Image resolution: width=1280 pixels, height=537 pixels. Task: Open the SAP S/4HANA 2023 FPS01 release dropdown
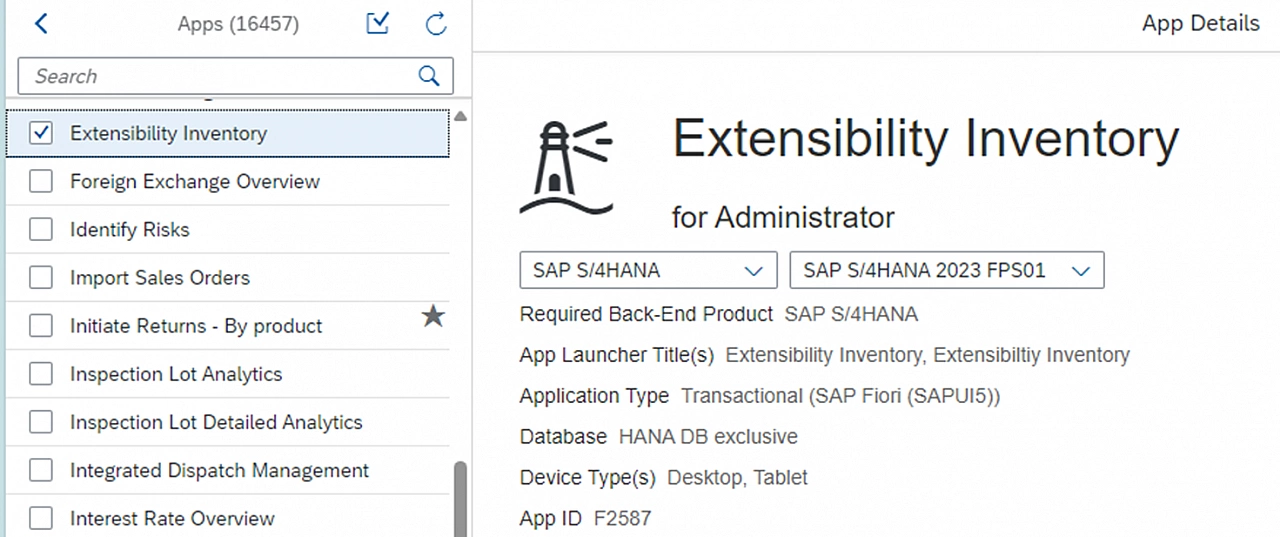click(947, 270)
